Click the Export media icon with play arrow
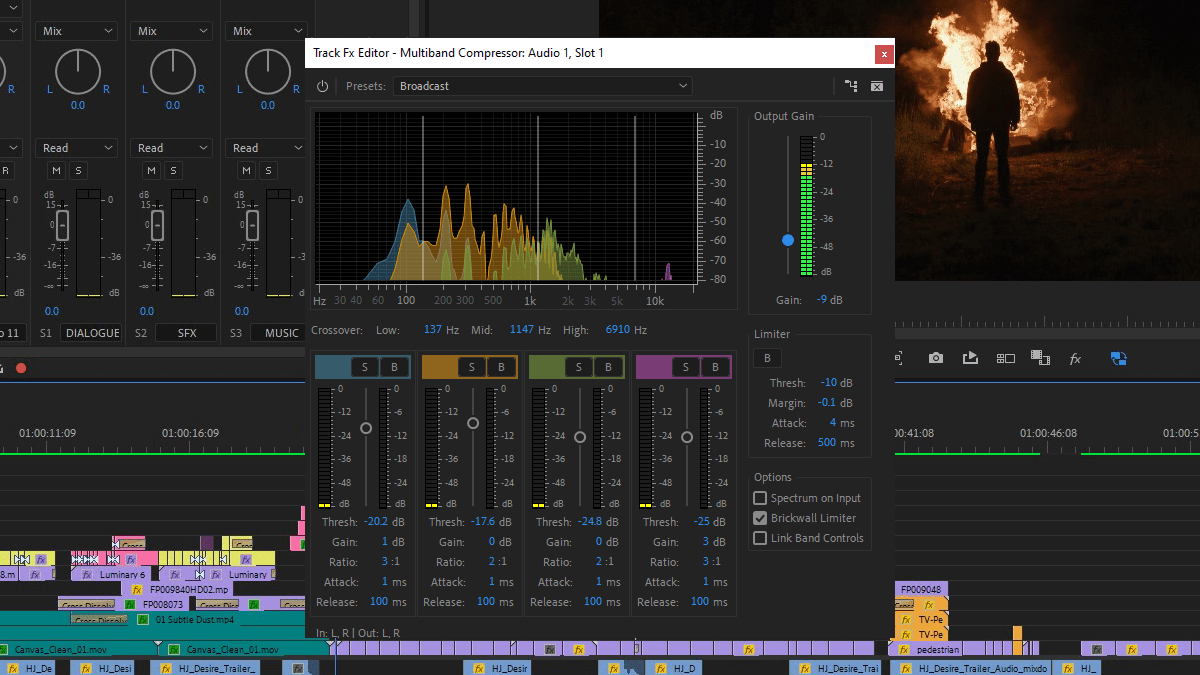Viewport: 1200px width, 675px height. coord(970,357)
